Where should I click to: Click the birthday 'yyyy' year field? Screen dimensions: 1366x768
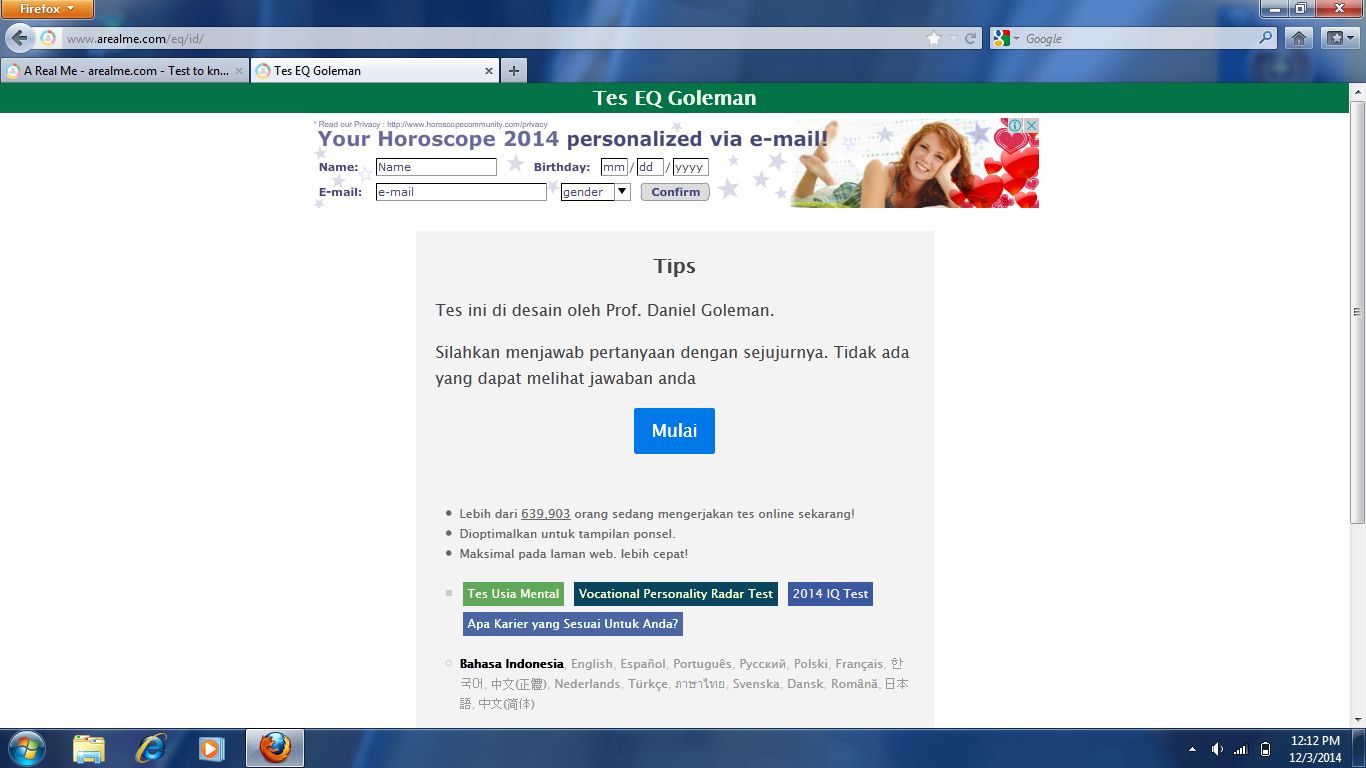coord(690,167)
